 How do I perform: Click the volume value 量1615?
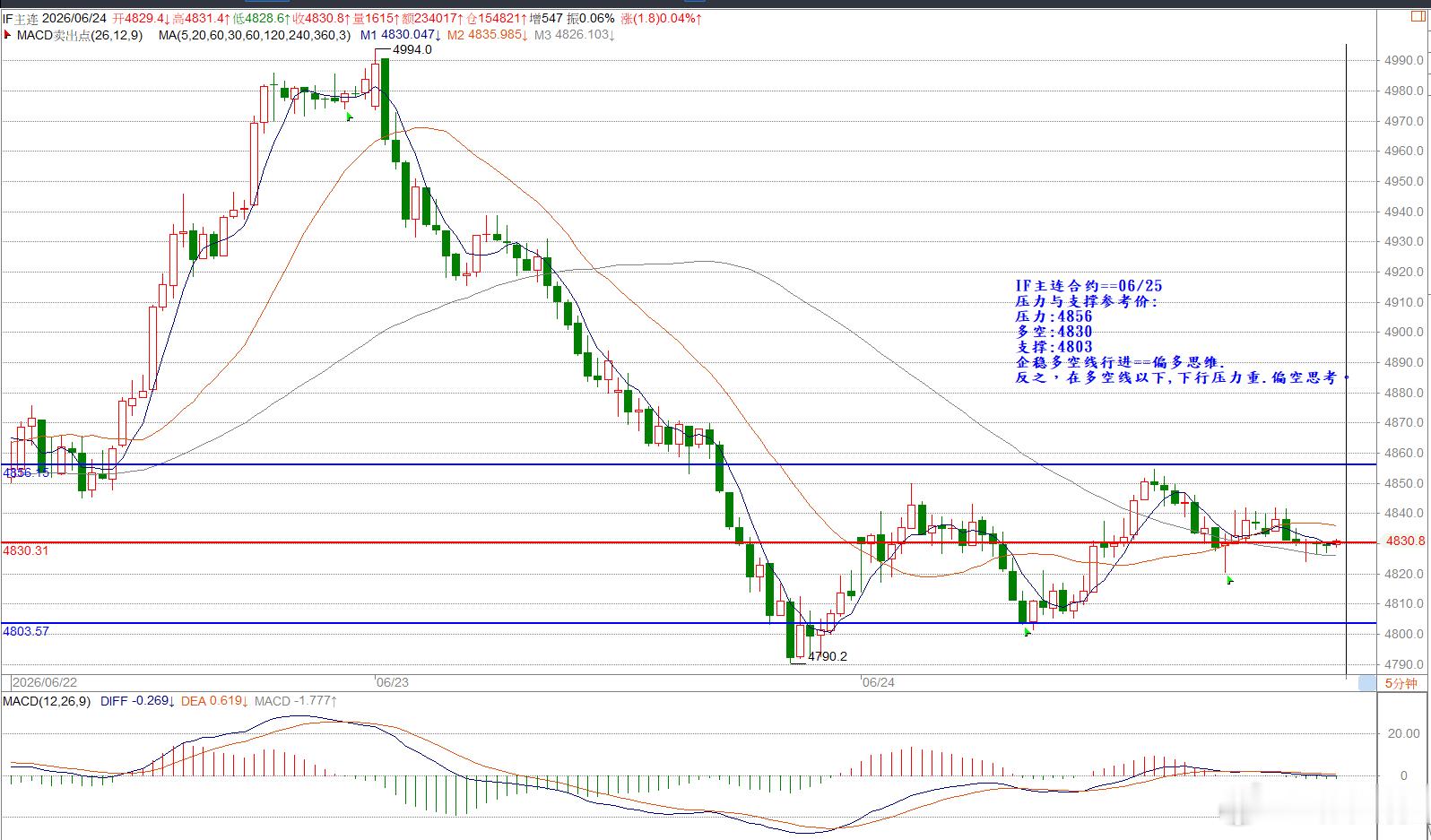pyautogui.click(x=374, y=19)
